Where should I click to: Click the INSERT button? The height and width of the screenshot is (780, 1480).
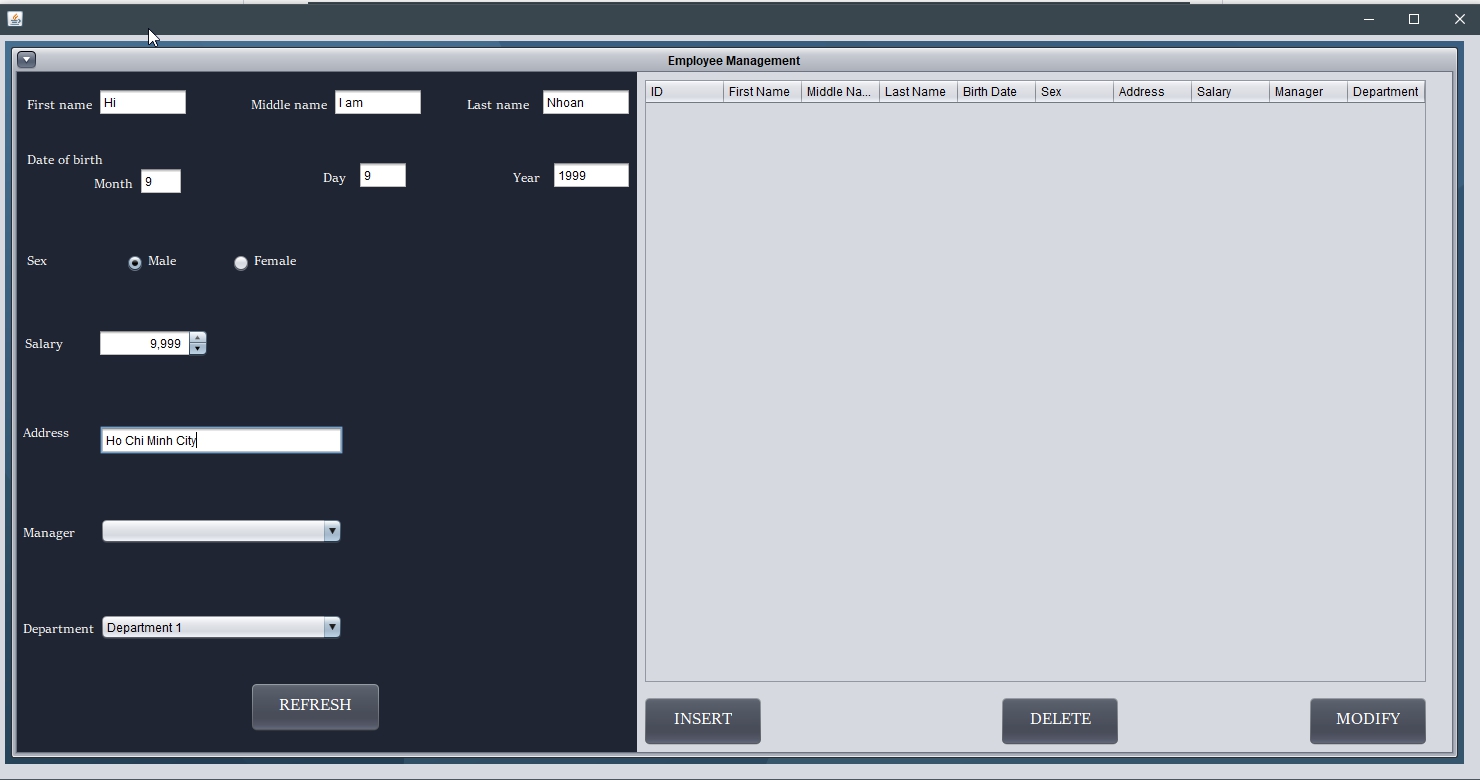point(702,720)
